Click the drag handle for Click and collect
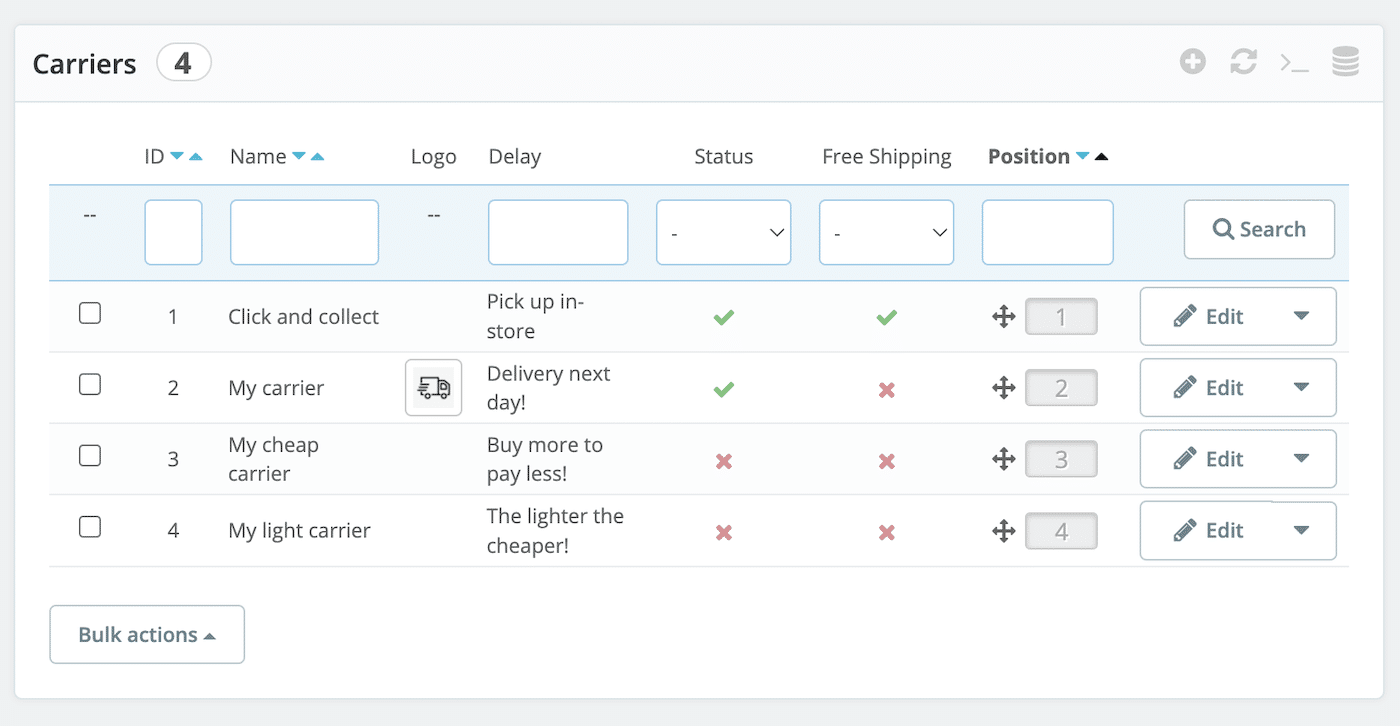 click(x=1002, y=316)
